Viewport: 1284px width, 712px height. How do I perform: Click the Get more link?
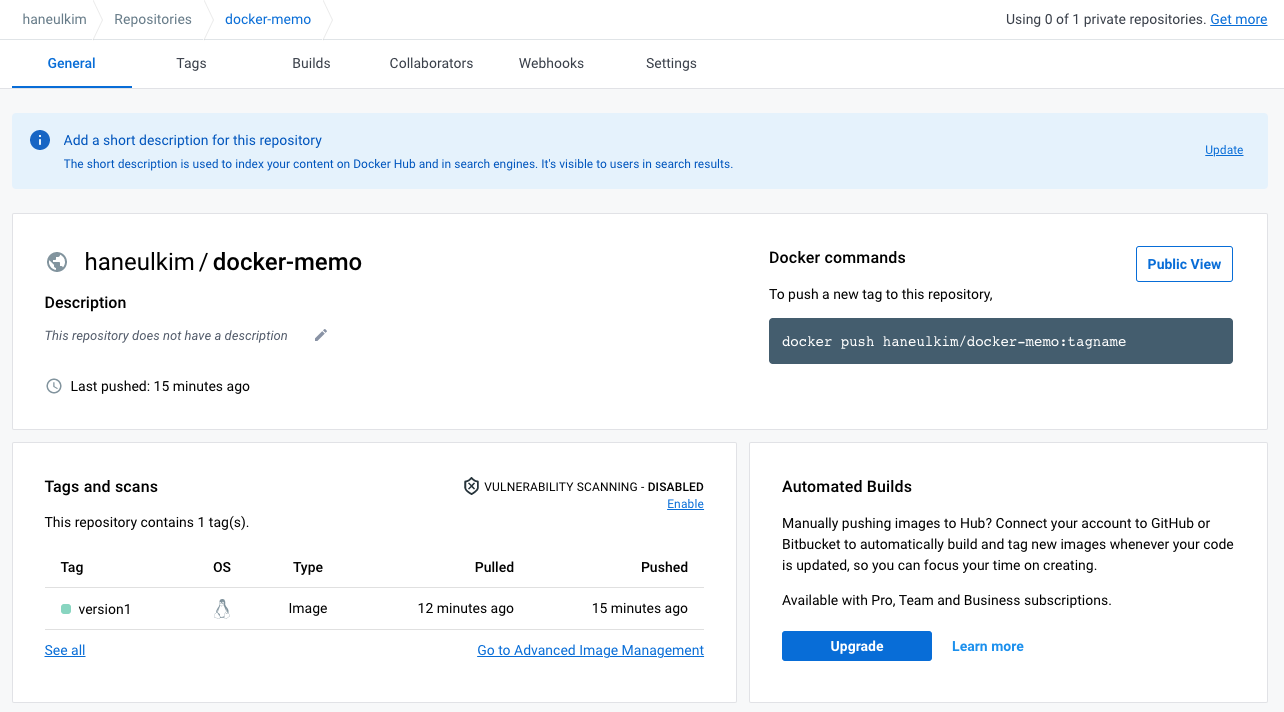1238,19
